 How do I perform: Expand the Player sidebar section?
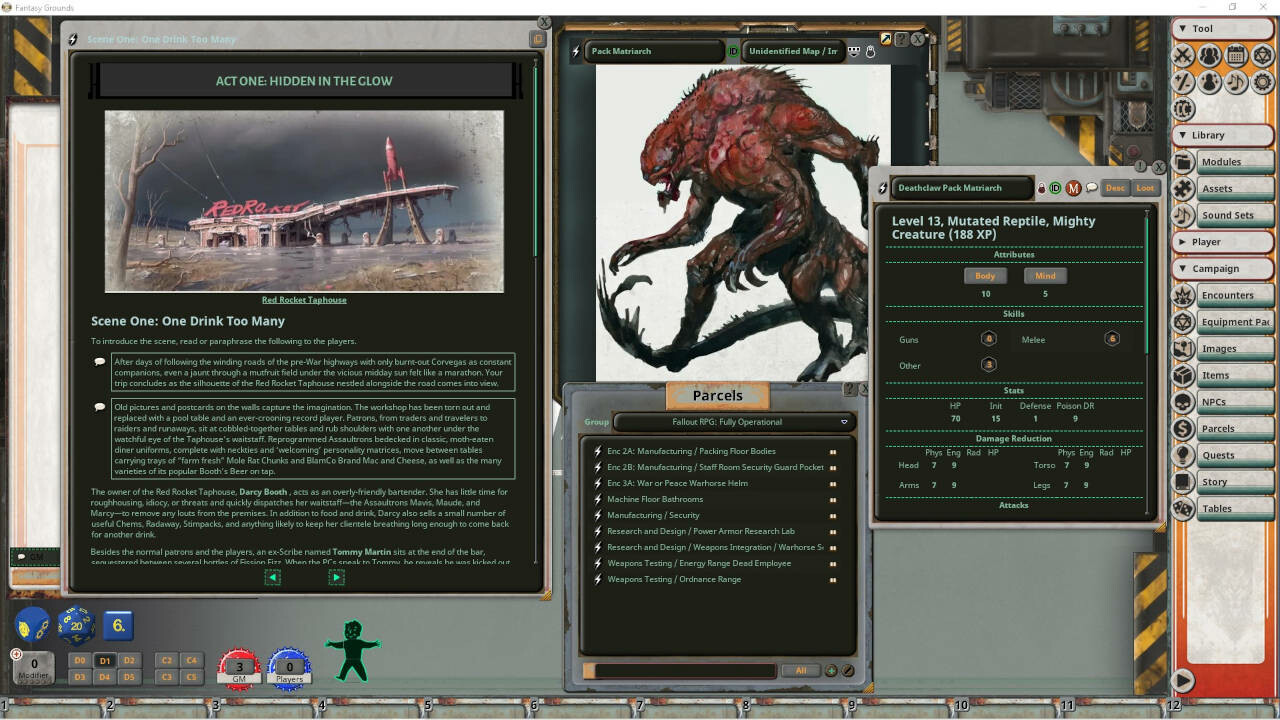click(1182, 241)
